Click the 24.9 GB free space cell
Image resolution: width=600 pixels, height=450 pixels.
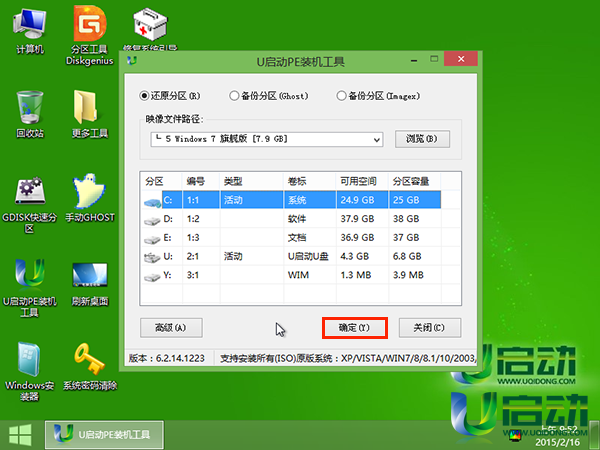pyautogui.click(x=362, y=200)
